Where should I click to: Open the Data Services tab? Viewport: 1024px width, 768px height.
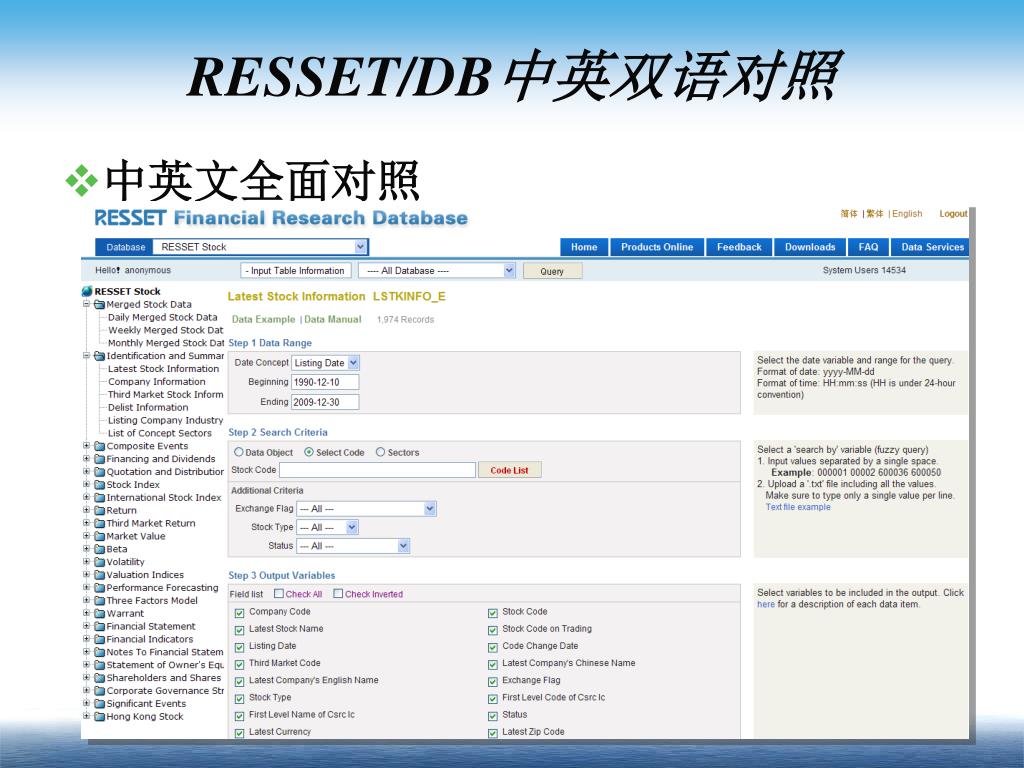[930, 247]
